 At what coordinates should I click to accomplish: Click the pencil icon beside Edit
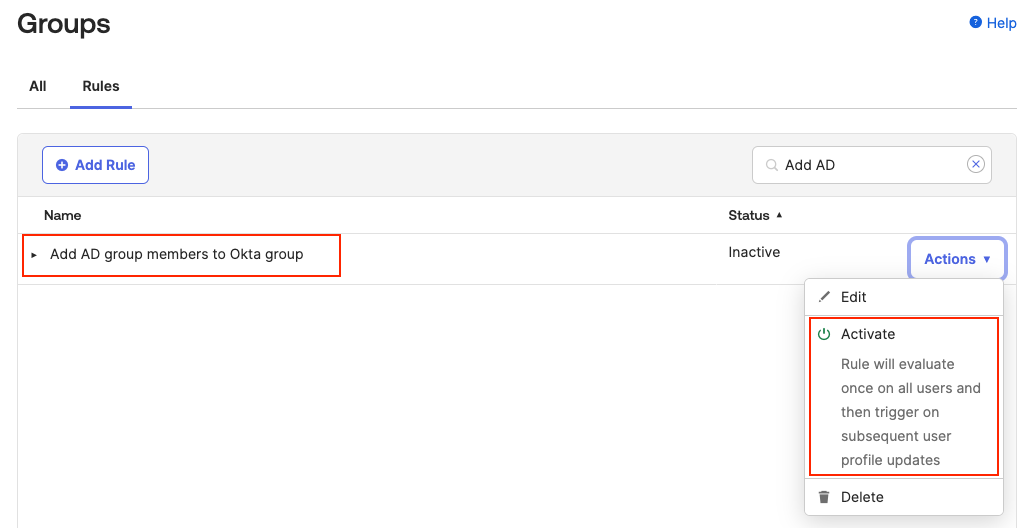pos(824,297)
